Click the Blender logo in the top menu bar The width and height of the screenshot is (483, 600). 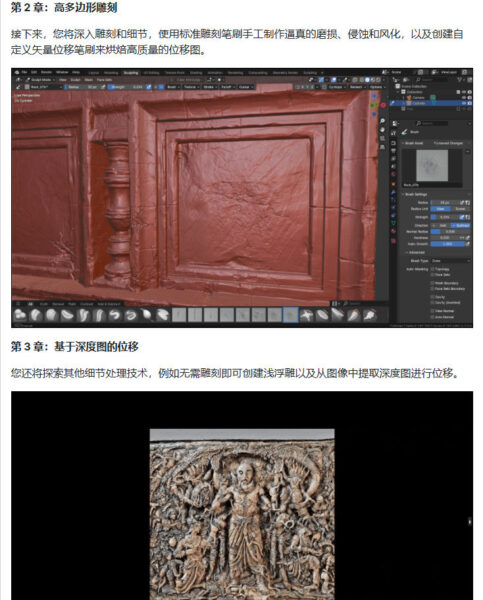(x=16, y=72)
